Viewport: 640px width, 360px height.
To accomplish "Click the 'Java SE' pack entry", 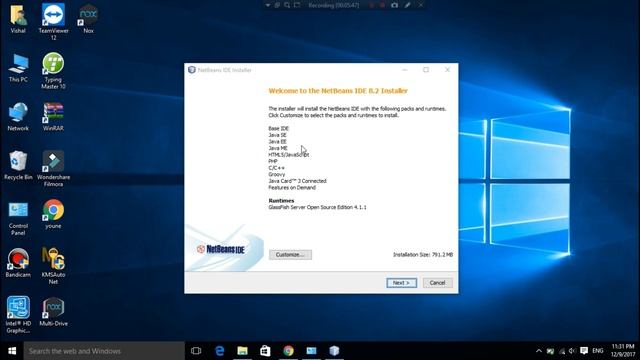I will pyautogui.click(x=278, y=135).
